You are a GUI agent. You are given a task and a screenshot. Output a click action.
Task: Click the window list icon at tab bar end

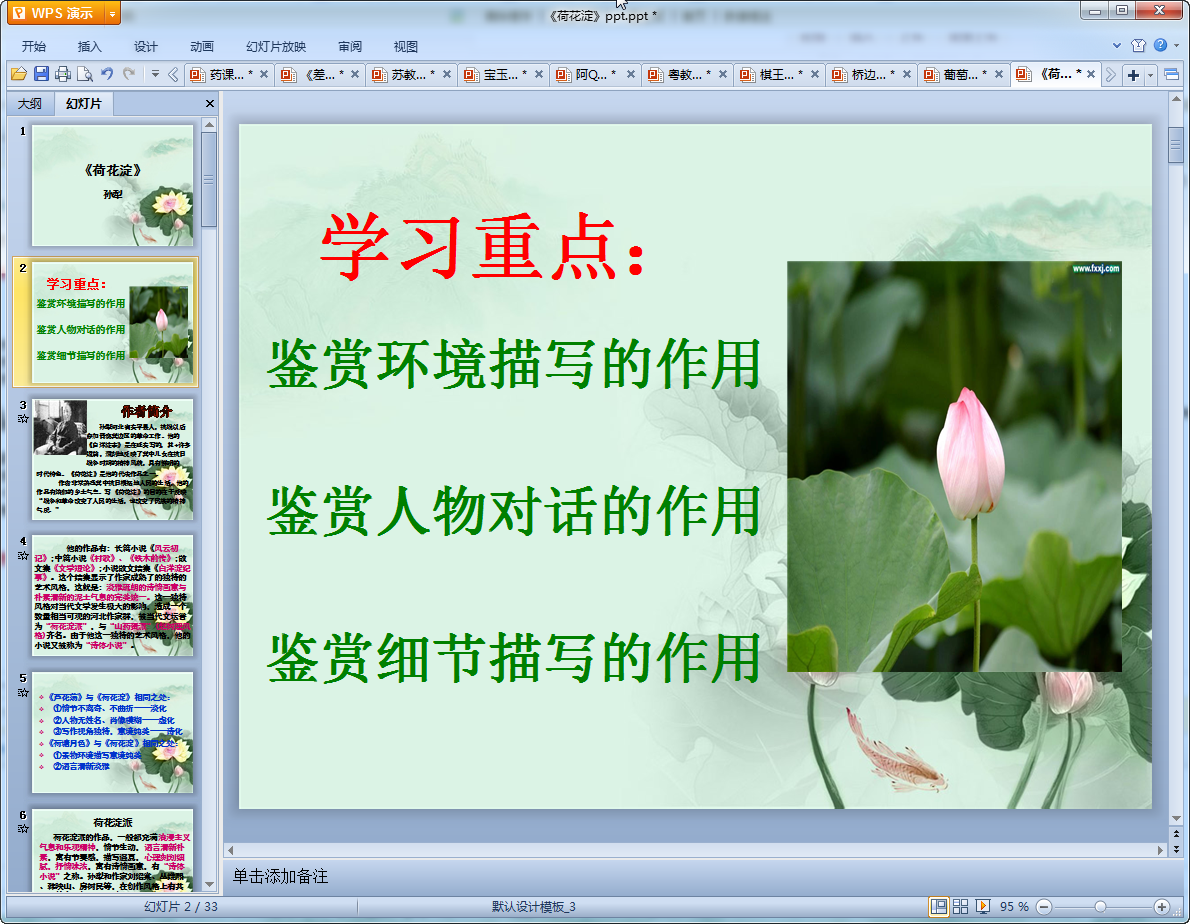point(1171,74)
